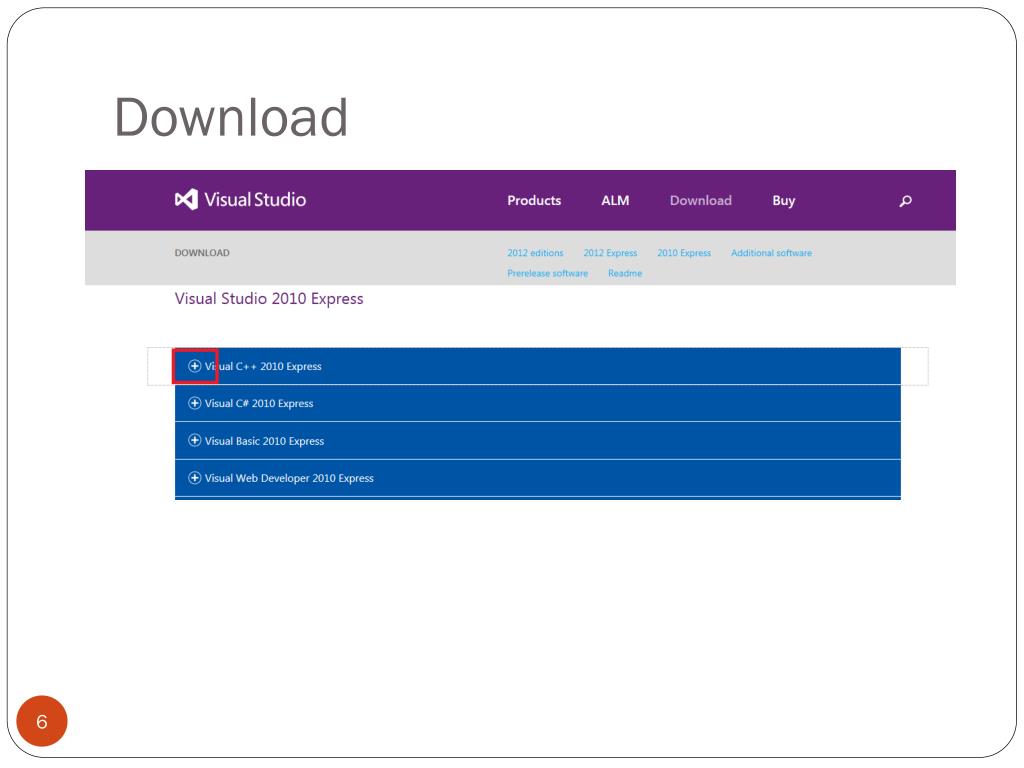
Task: Open the Products menu
Action: (534, 200)
